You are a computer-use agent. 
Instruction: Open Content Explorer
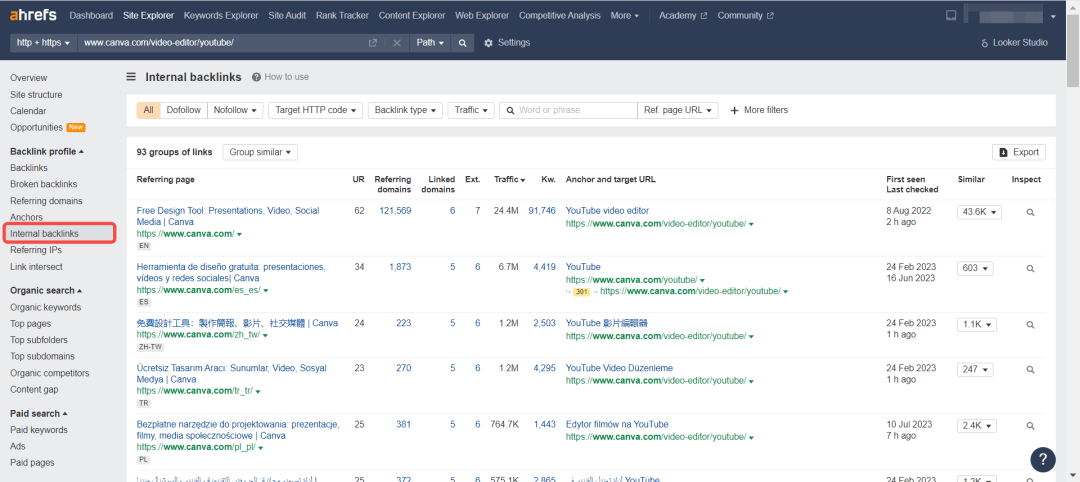pos(412,15)
